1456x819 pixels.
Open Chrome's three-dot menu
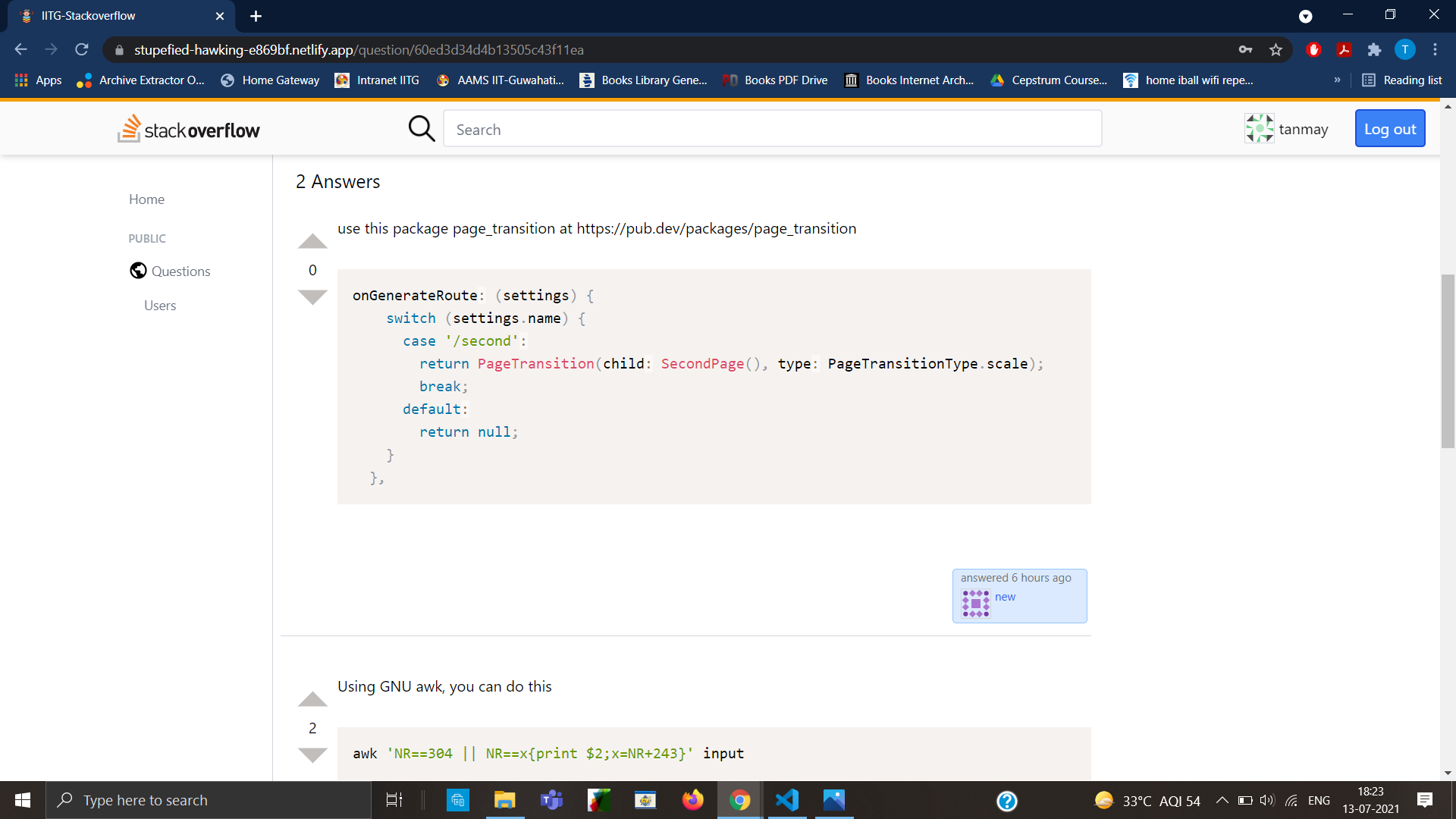[x=1435, y=50]
